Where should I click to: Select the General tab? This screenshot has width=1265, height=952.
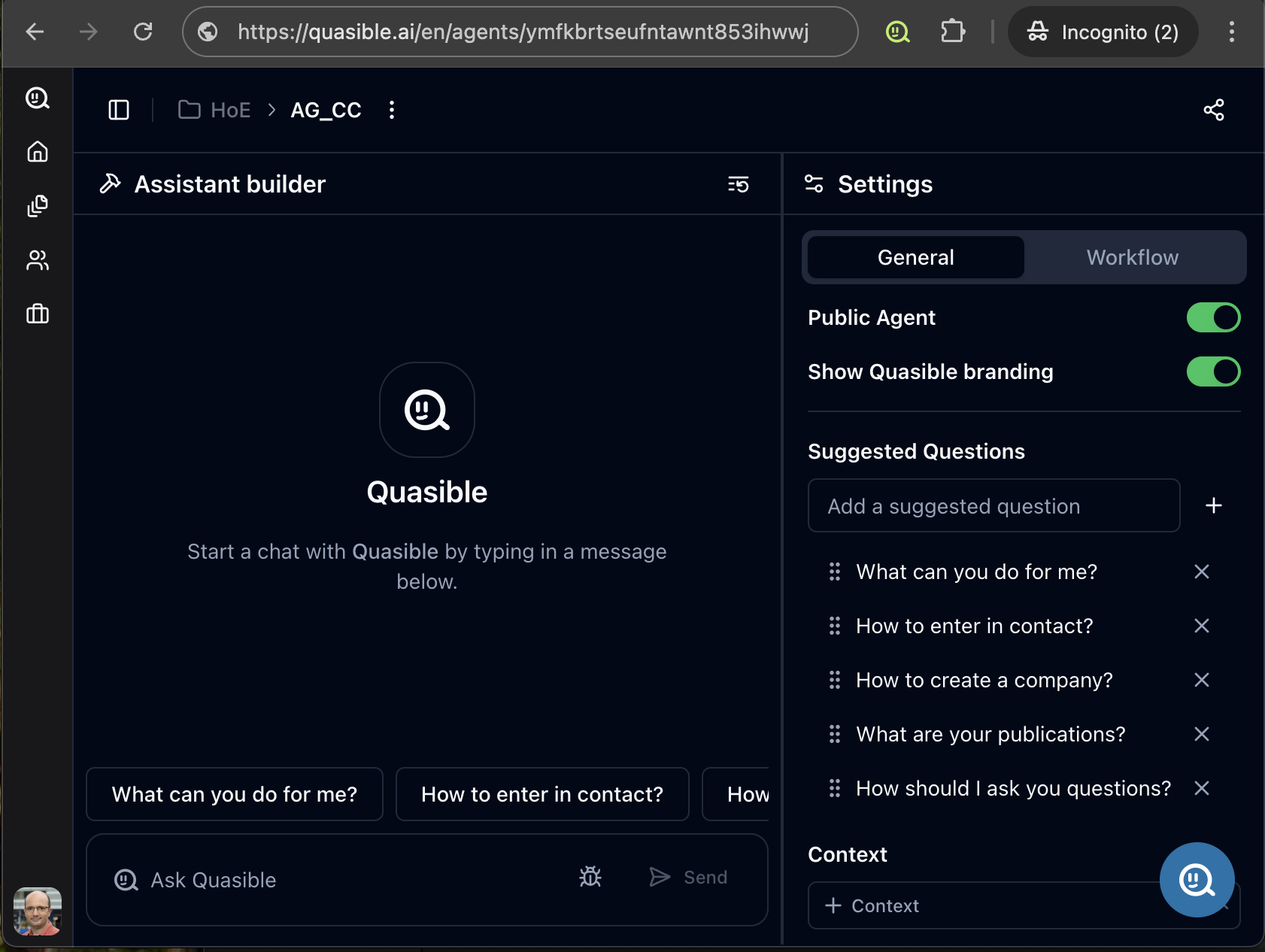[x=915, y=257]
